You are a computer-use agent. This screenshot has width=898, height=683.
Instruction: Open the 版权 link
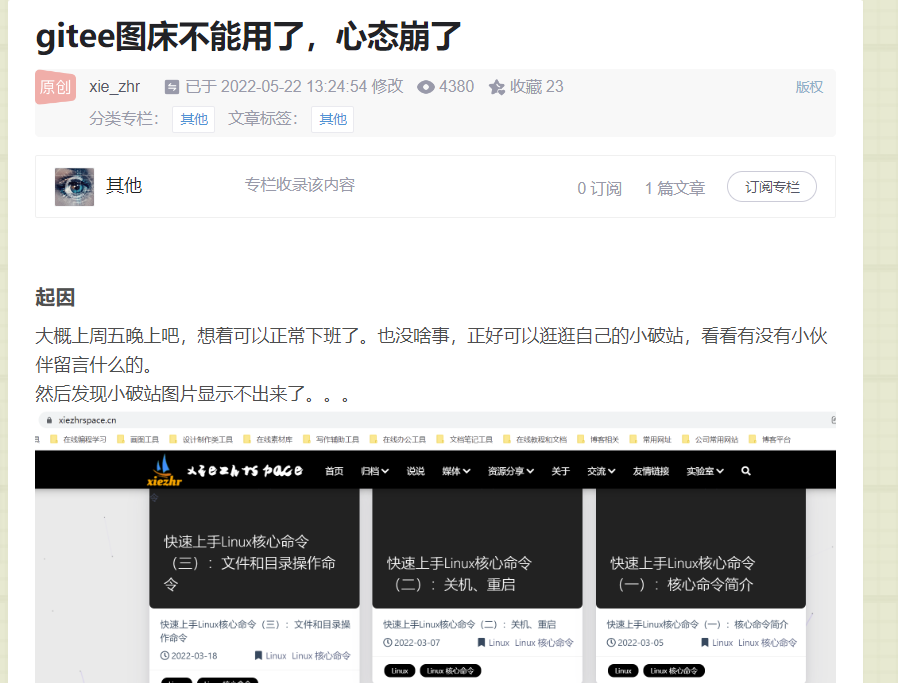[x=809, y=87]
